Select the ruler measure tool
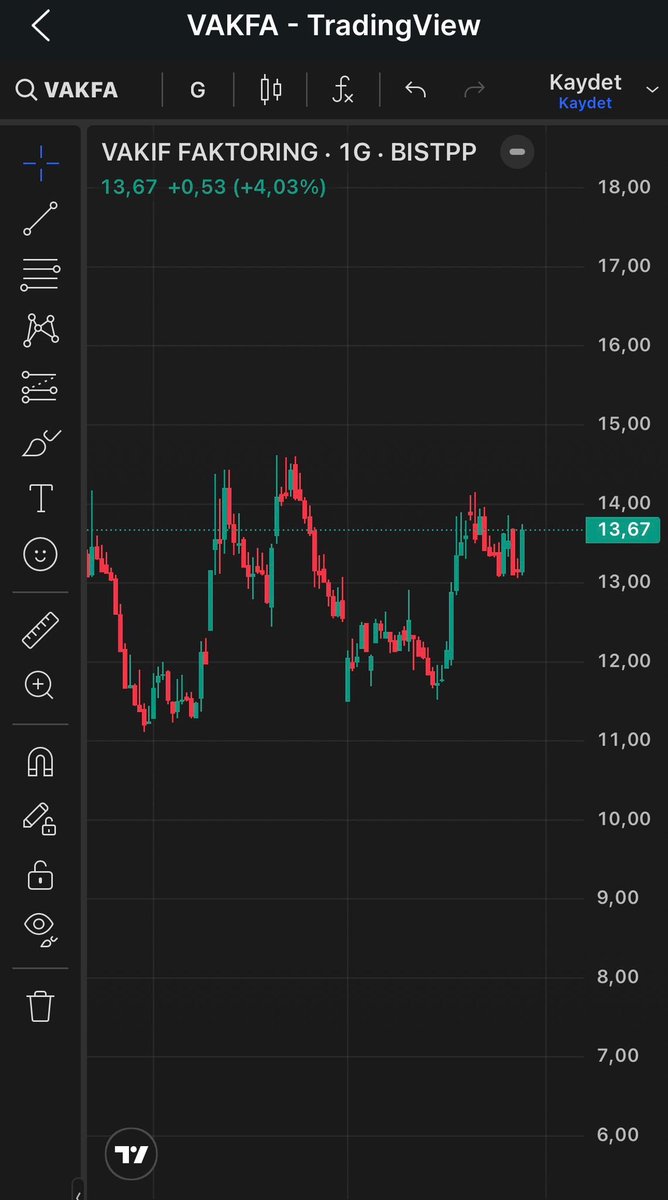This screenshot has height=1200, width=668. (41, 629)
